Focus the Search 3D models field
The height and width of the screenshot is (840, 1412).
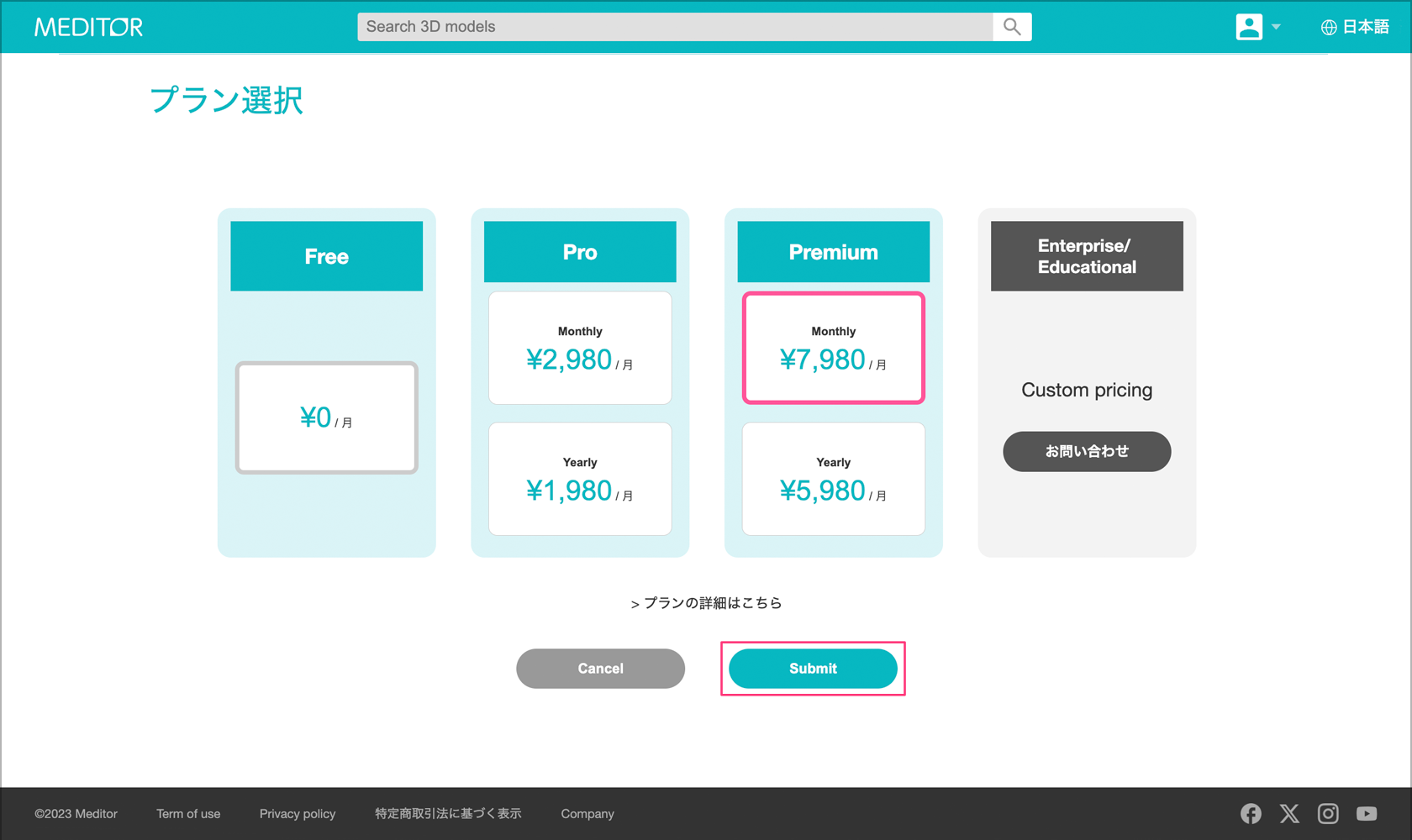coord(674,27)
